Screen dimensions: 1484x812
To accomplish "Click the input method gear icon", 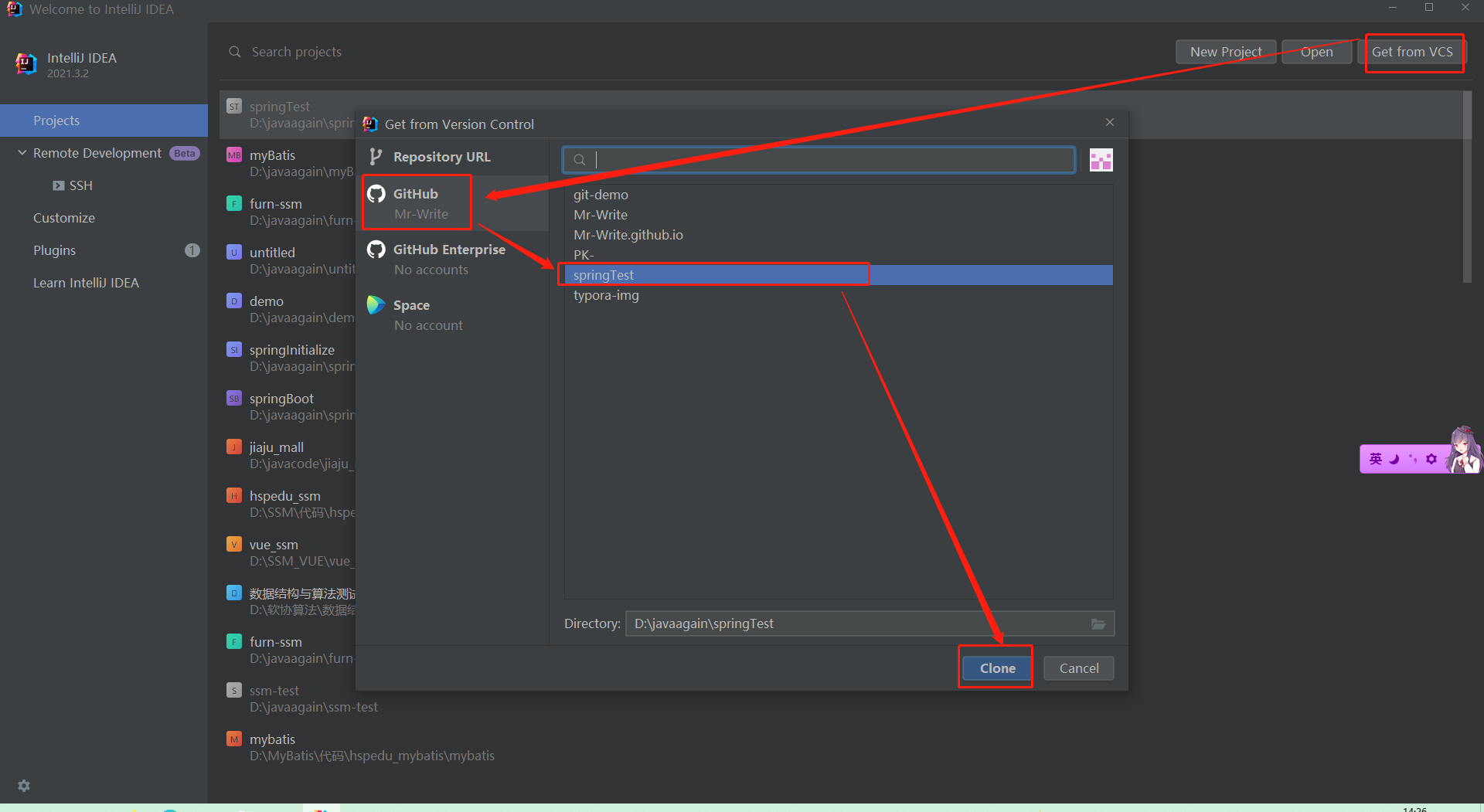I will click(1431, 459).
